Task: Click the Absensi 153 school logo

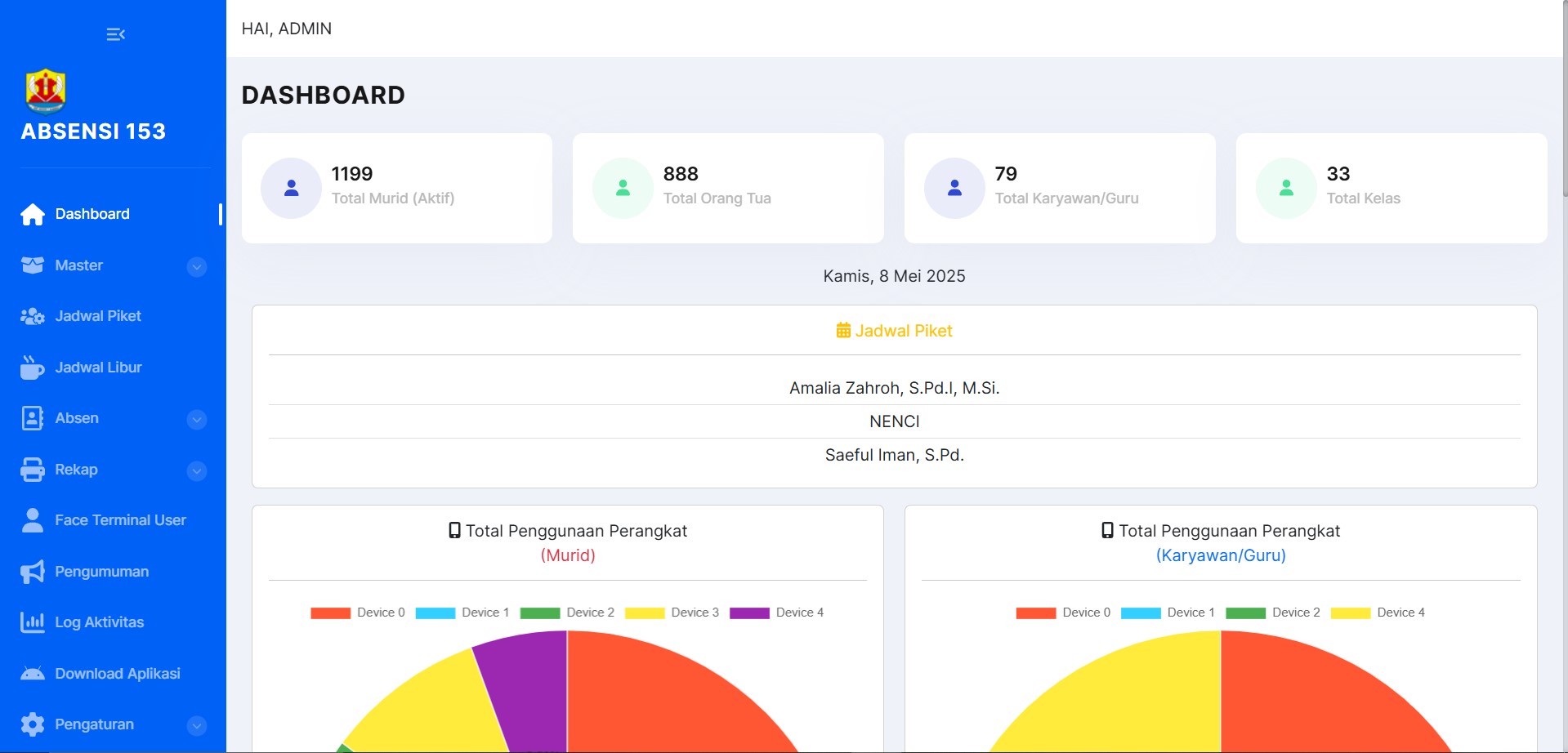Action: [x=46, y=91]
